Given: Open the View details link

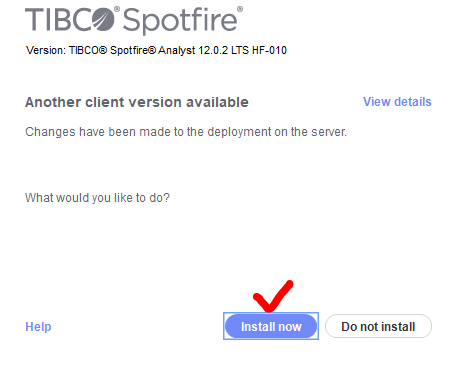Looking at the screenshot, I should coord(397,102).
